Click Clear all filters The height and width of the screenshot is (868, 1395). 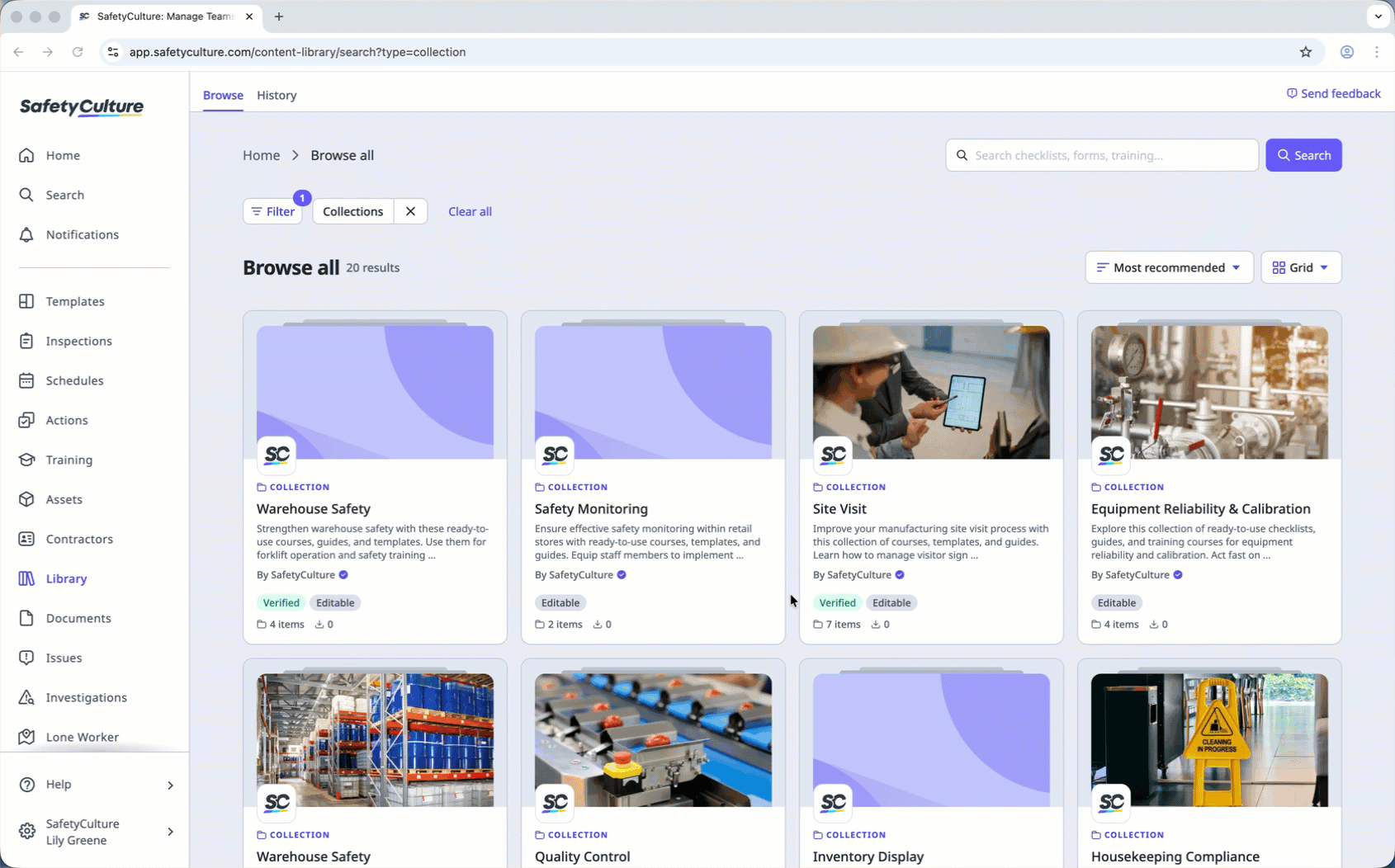(470, 211)
